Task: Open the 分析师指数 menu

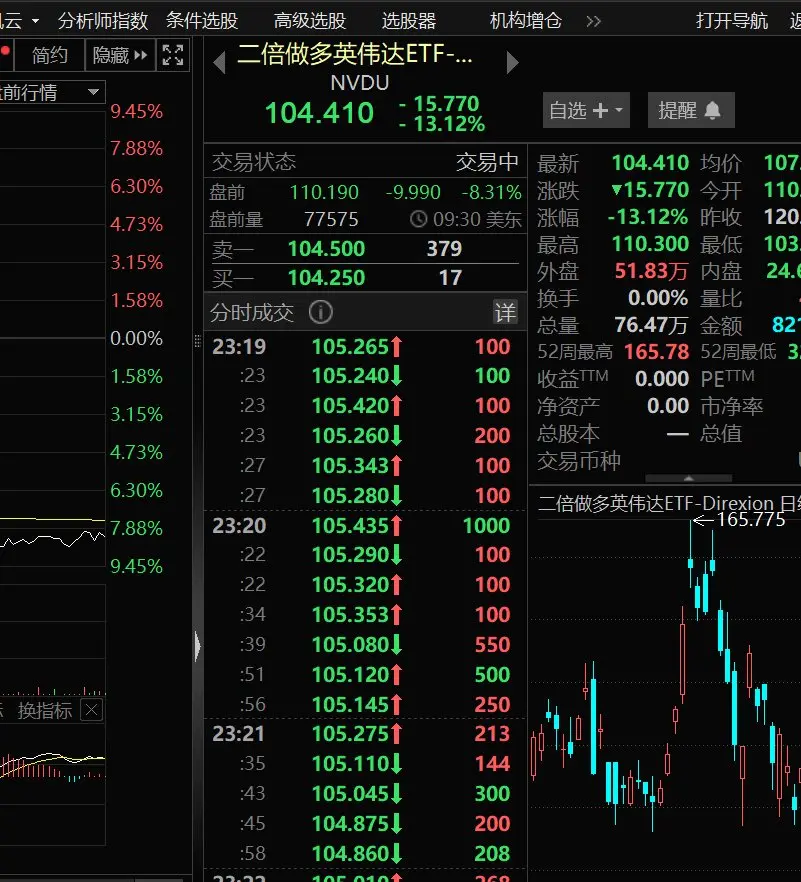Action: pos(103,21)
